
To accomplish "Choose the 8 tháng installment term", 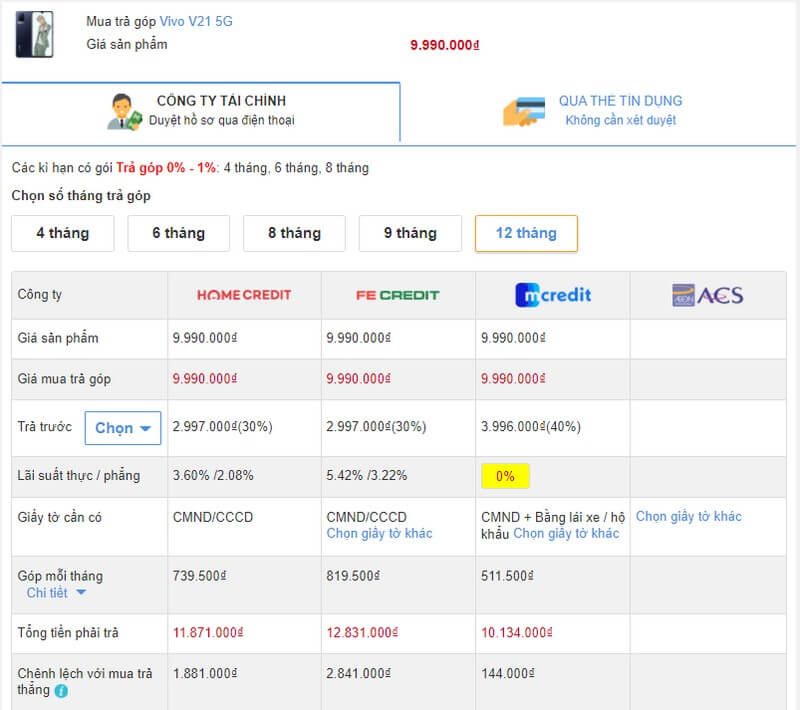I will tap(294, 234).
